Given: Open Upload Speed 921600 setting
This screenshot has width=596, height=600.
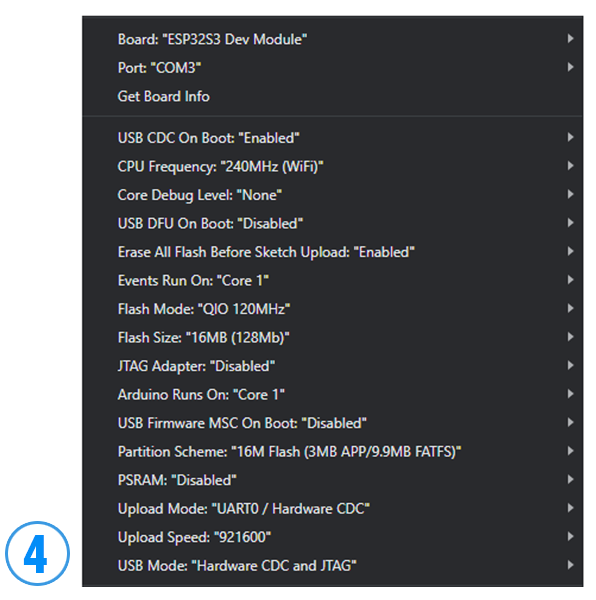Looking at the screenshot, I should 332,537.
